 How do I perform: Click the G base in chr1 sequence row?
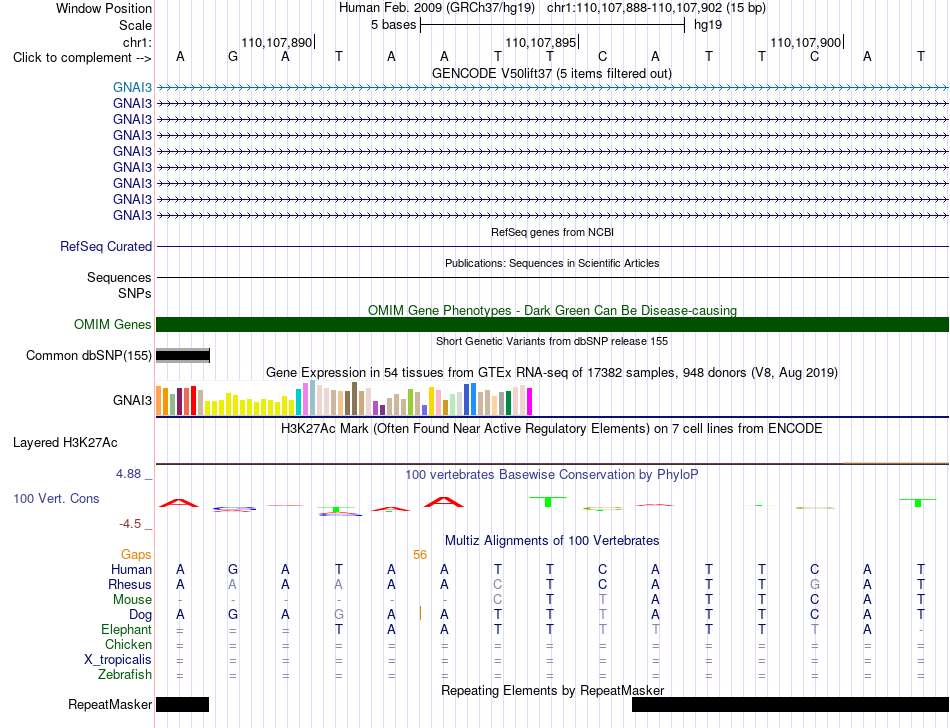click(233, 56)
